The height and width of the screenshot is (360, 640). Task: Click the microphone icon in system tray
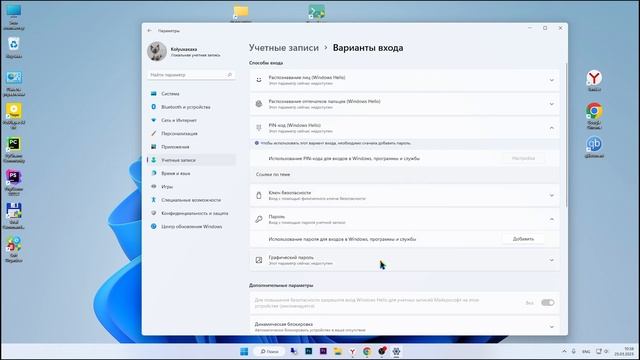click(573, 351)
